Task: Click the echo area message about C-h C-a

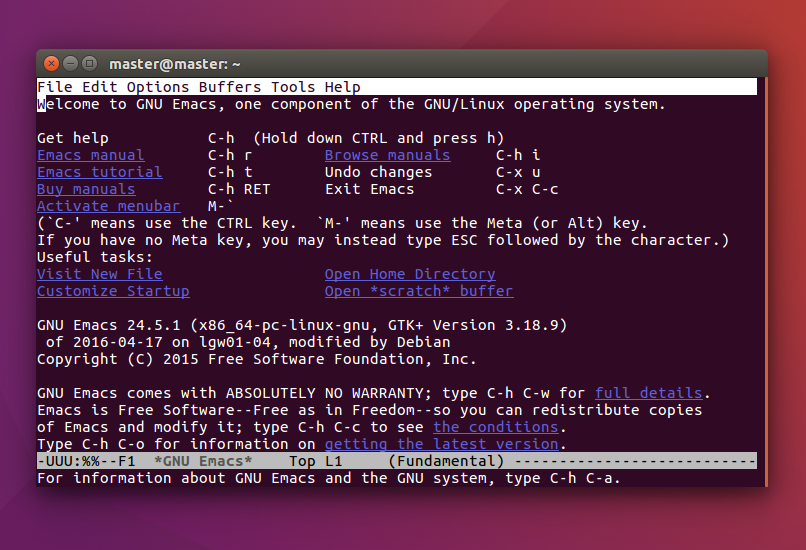Action: (x=328, y=479)
